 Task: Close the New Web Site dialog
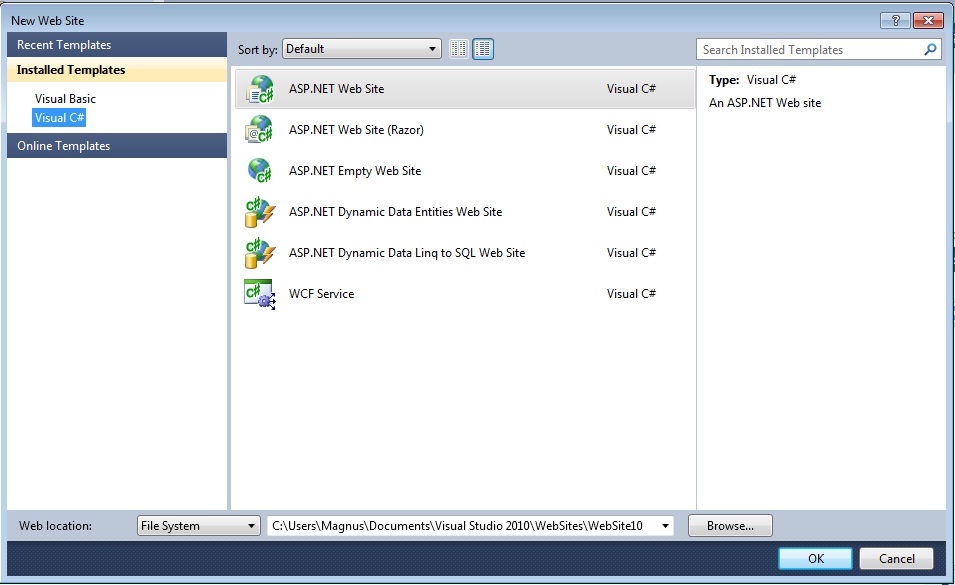pyautogui.click(x=928, y=20)
